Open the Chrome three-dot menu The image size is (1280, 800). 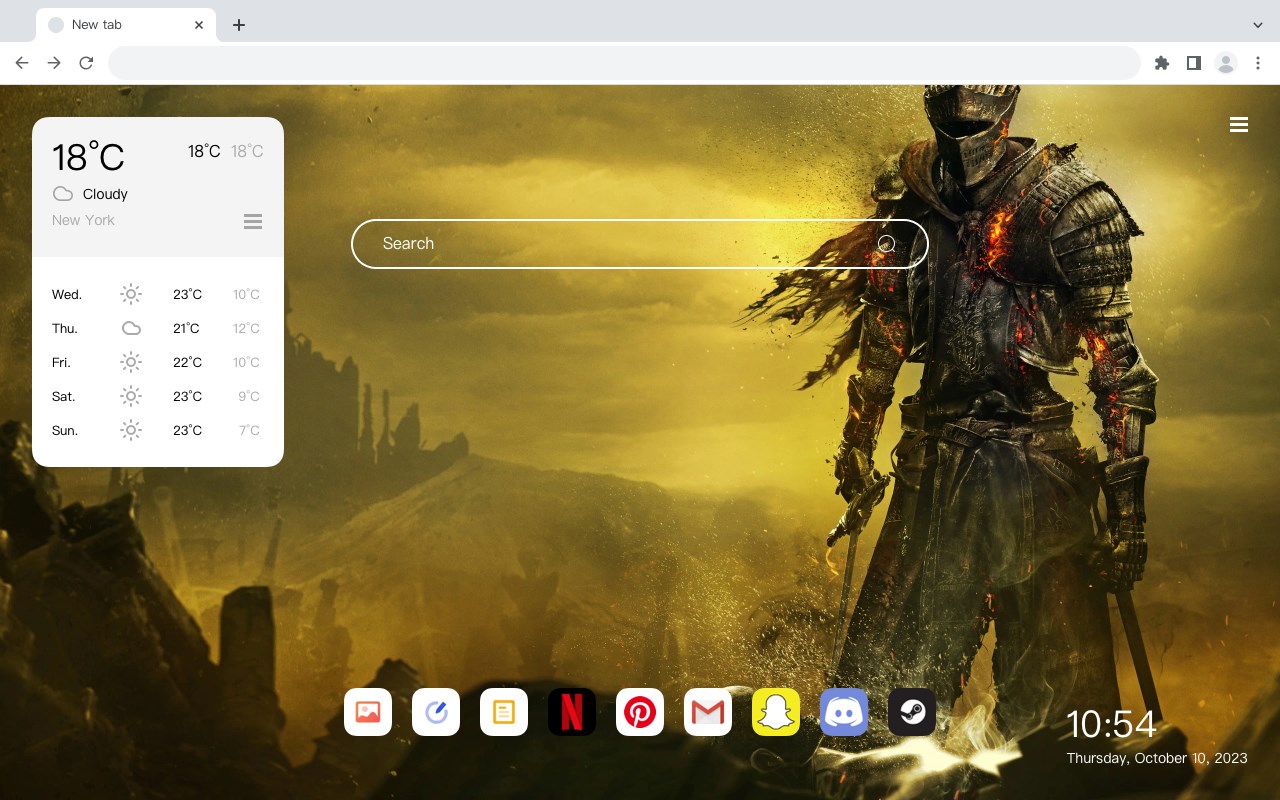1258,63
